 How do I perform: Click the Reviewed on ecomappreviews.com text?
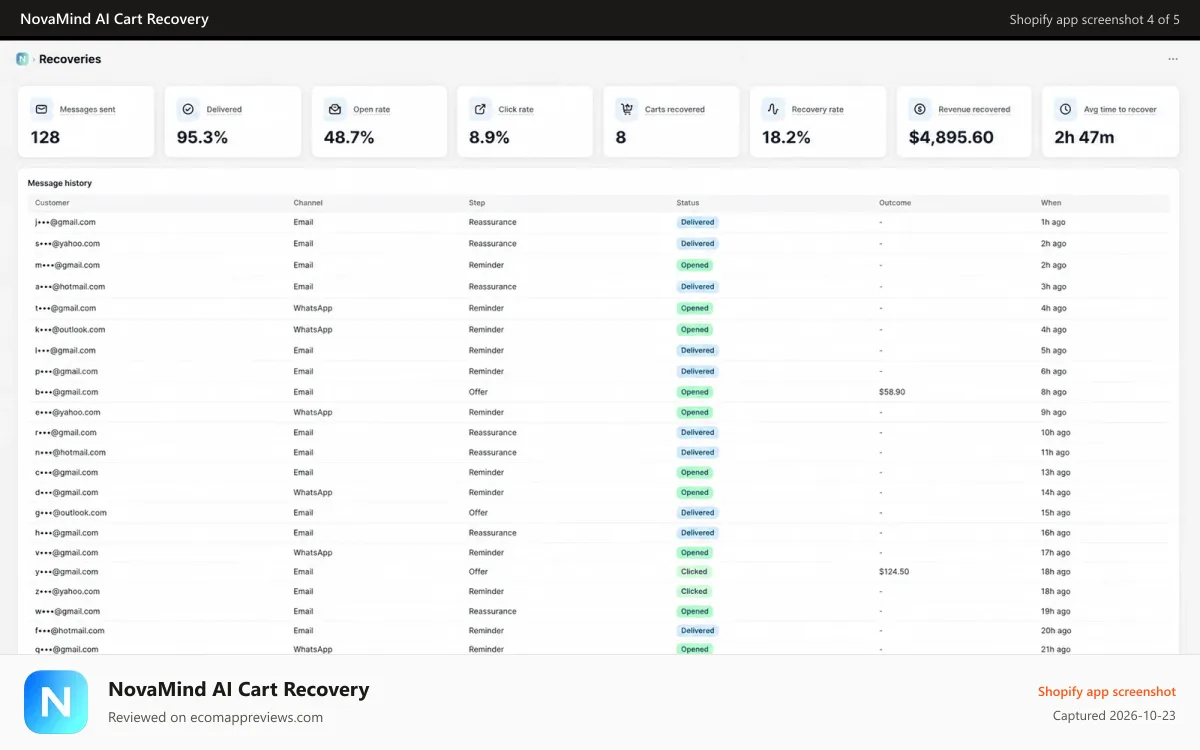click(x=215, y=717)
